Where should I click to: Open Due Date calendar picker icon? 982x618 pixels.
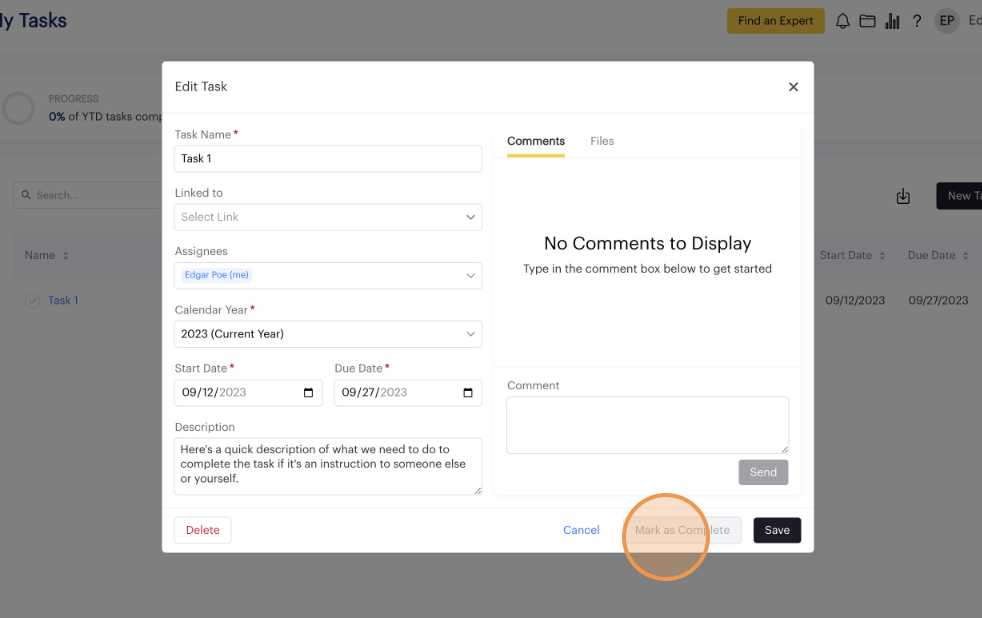pyautogui.click(x=468, y=393)
